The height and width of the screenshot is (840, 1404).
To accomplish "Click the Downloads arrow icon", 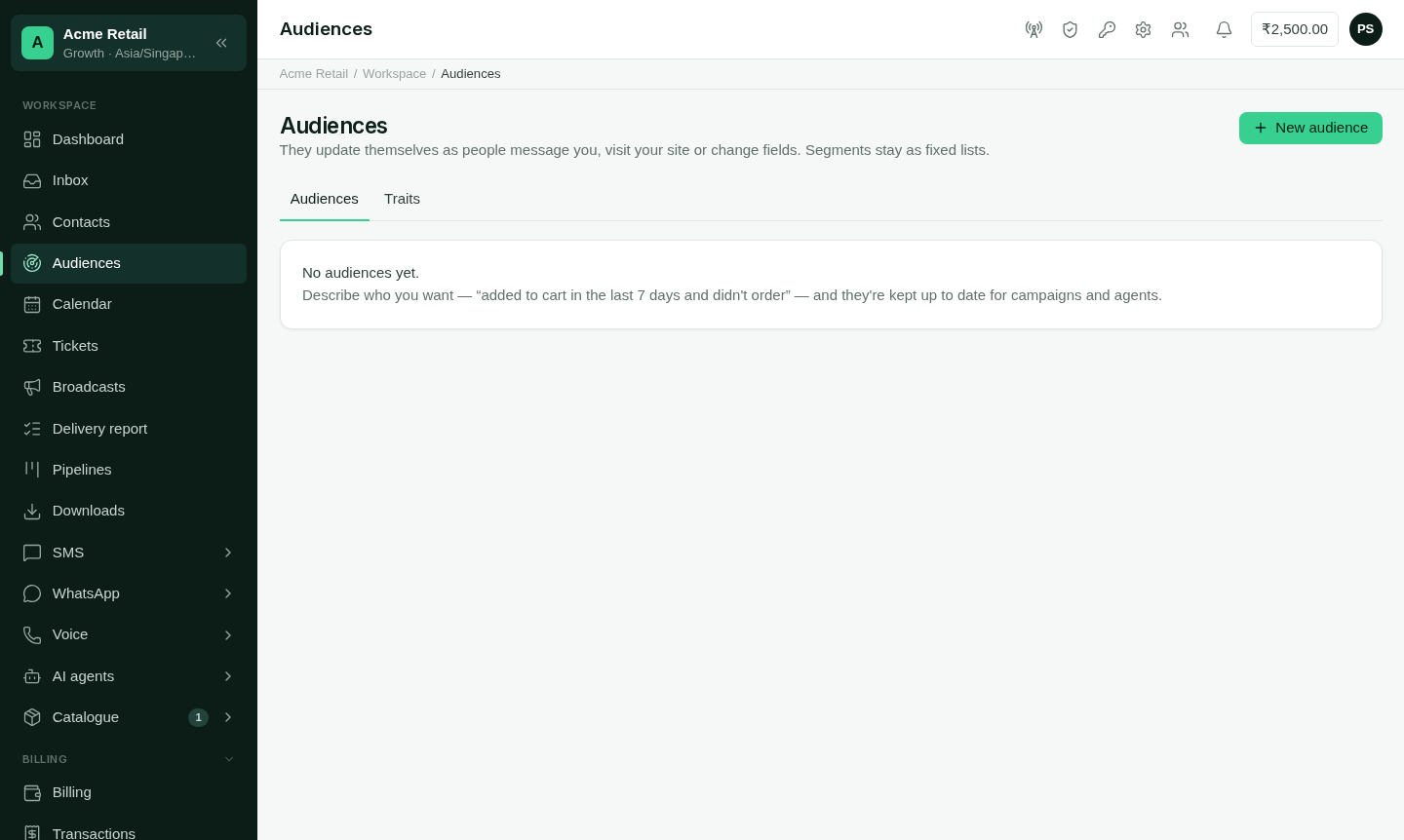I will [x=32, y=511].
